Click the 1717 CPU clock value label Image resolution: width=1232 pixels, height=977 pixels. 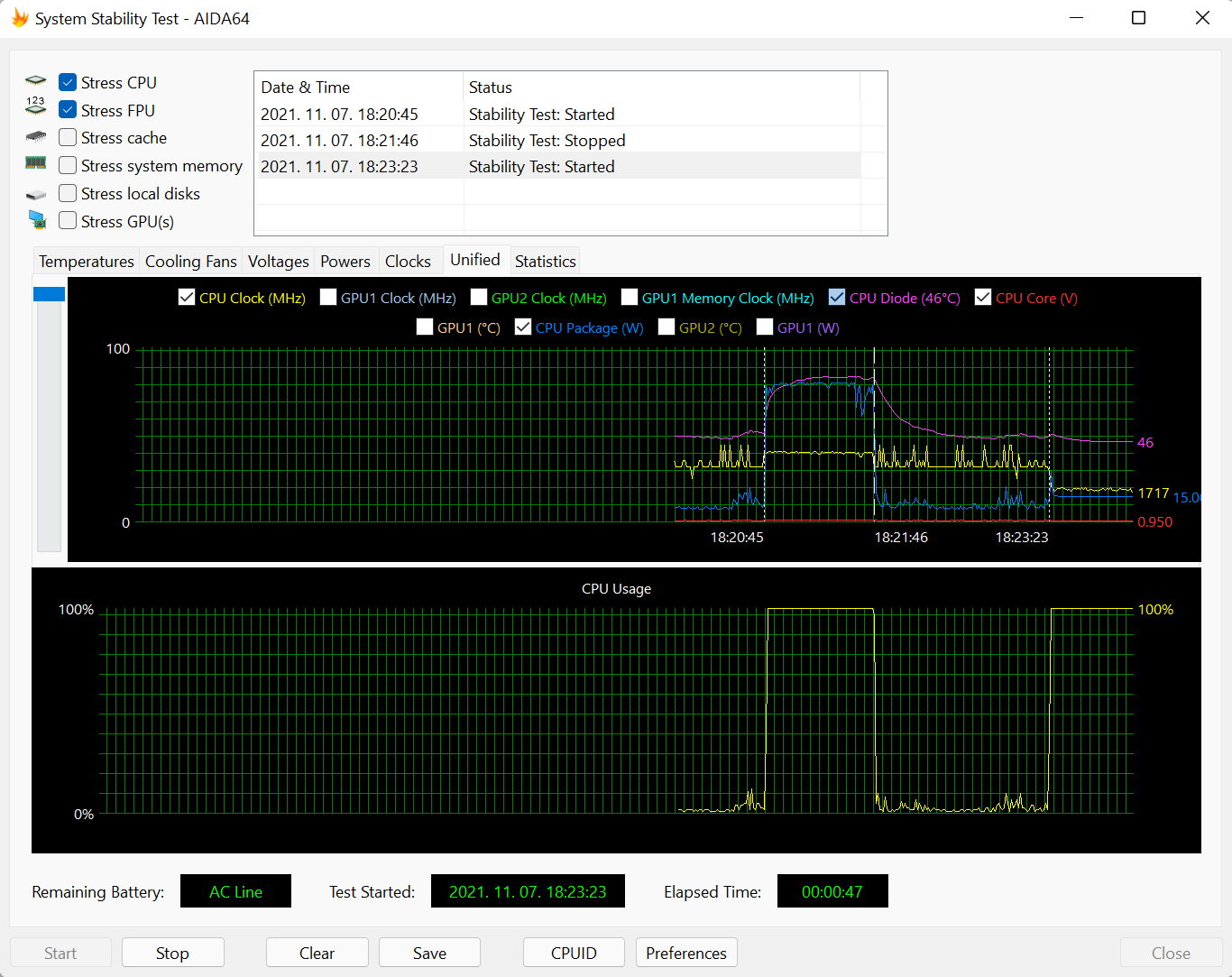(x=1154, y=493)
